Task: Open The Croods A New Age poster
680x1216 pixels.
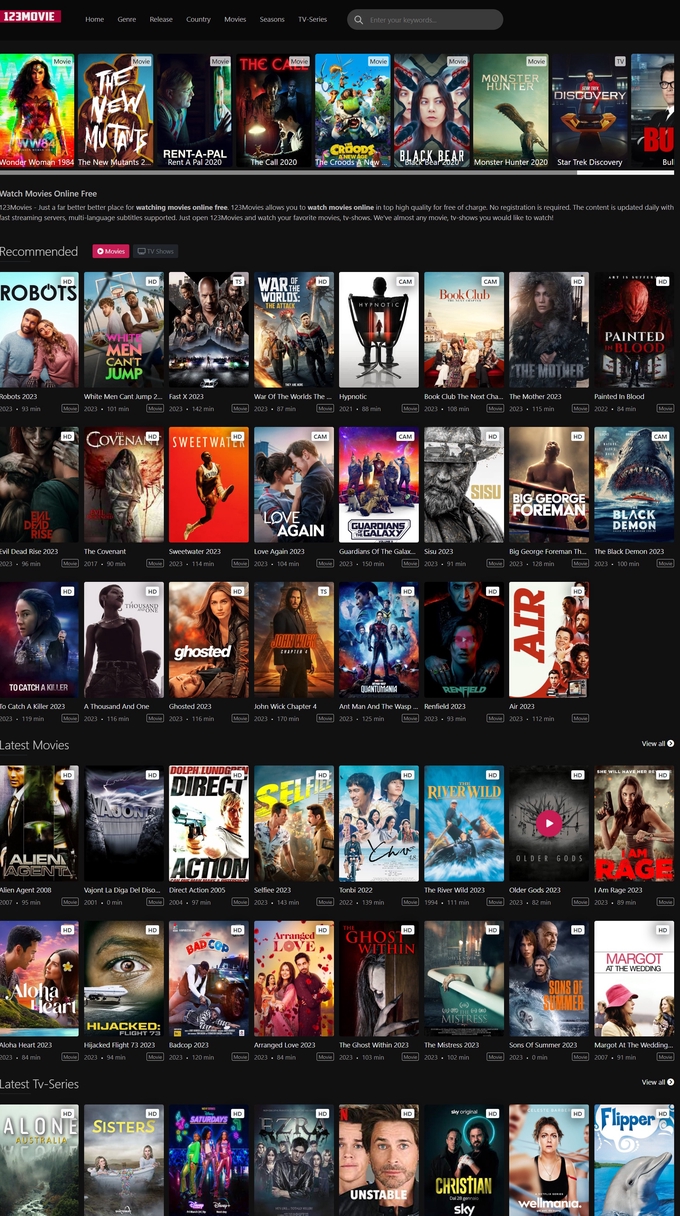Action: click(353, 110)
